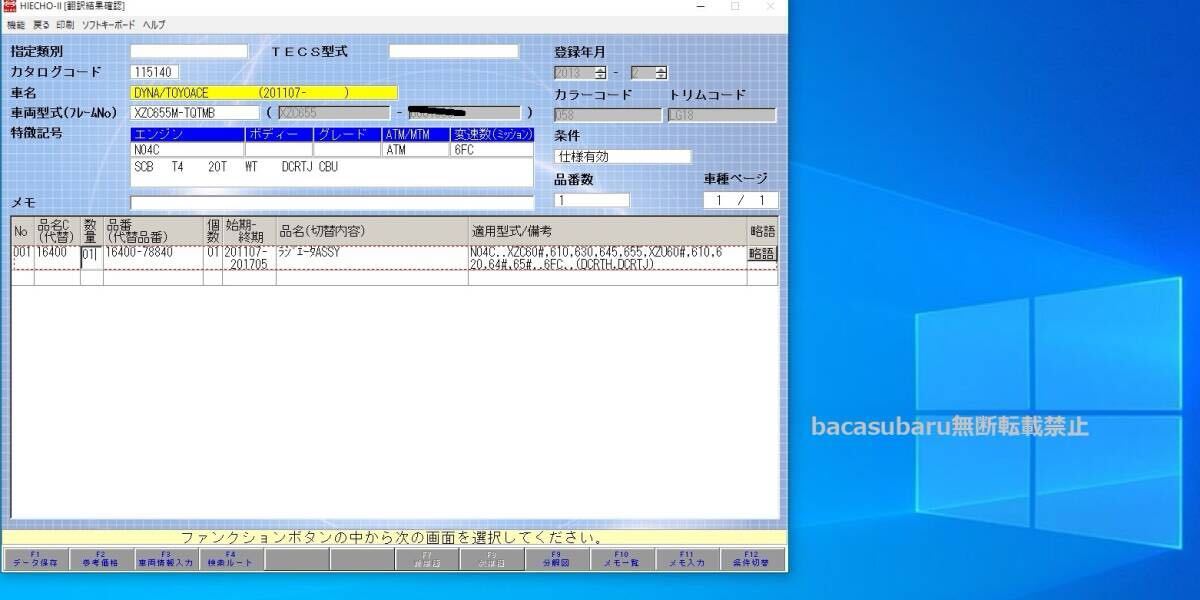Click the 数量 input box in row 001
This screenshot has height=600, width=1200.
pyautogui.click(x=91, y=255)
